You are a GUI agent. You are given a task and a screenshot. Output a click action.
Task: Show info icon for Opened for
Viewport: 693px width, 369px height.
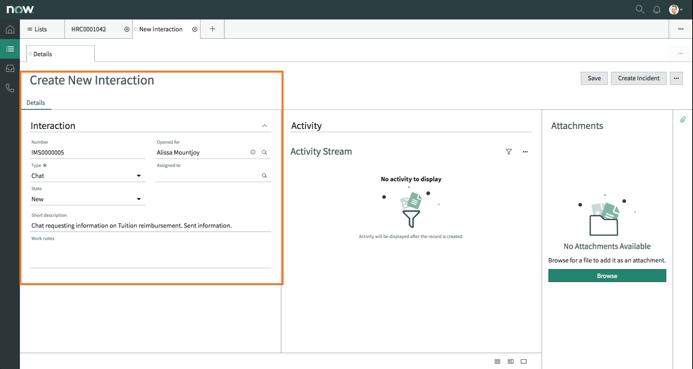(x=253, y=152)
